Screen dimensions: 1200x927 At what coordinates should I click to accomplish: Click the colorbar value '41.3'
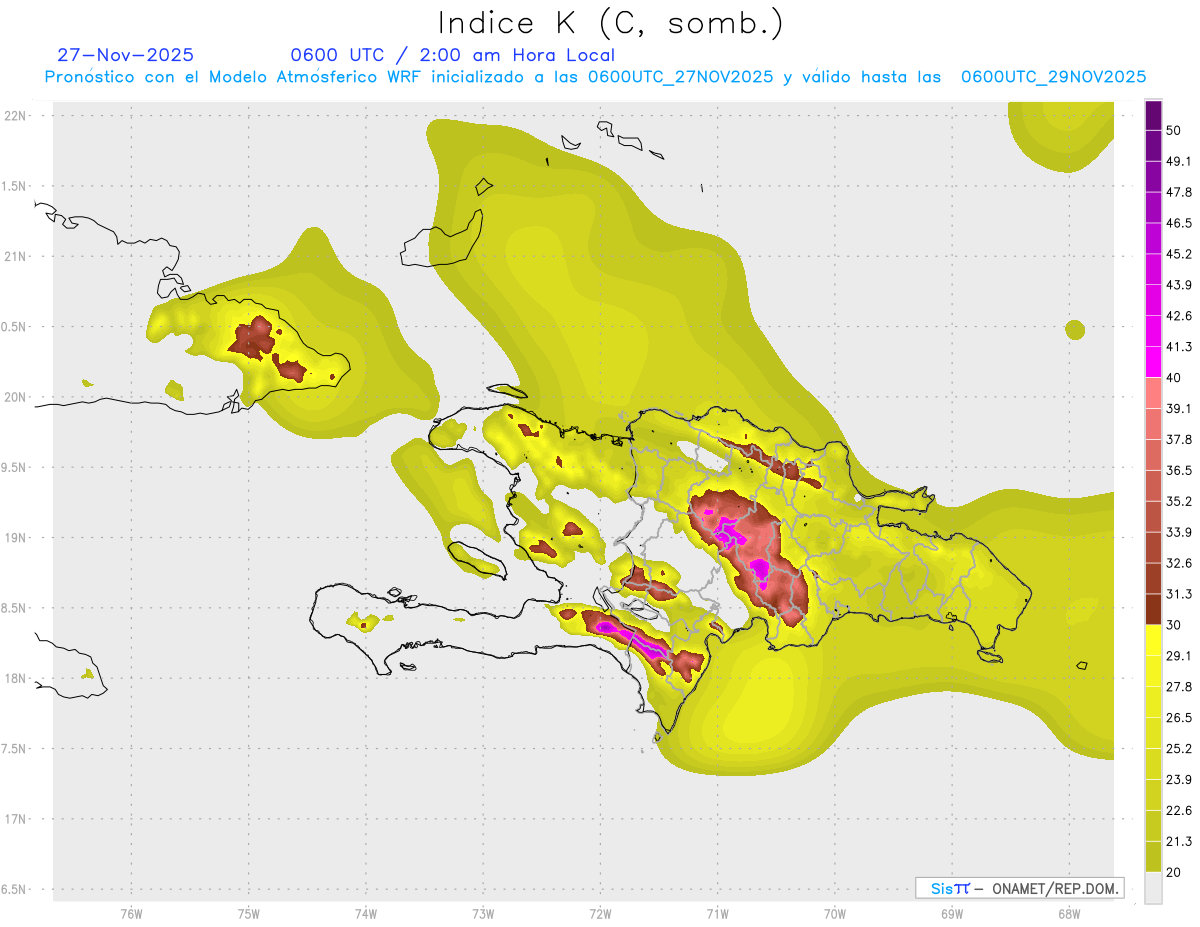tap(1179, 347)
